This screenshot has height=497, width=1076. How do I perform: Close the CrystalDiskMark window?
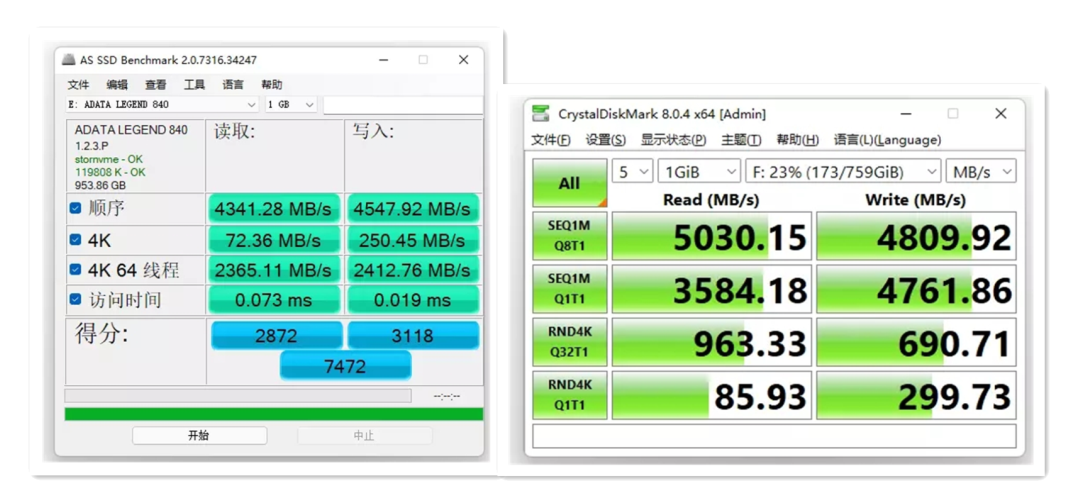[x=1001, y=113]
